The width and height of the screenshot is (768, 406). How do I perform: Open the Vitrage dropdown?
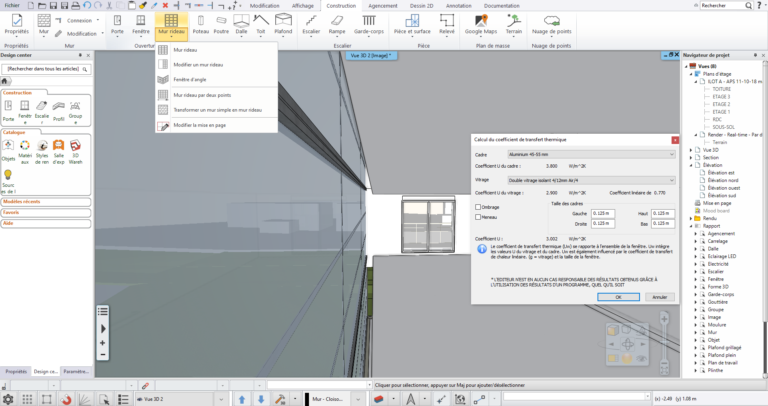591,180
